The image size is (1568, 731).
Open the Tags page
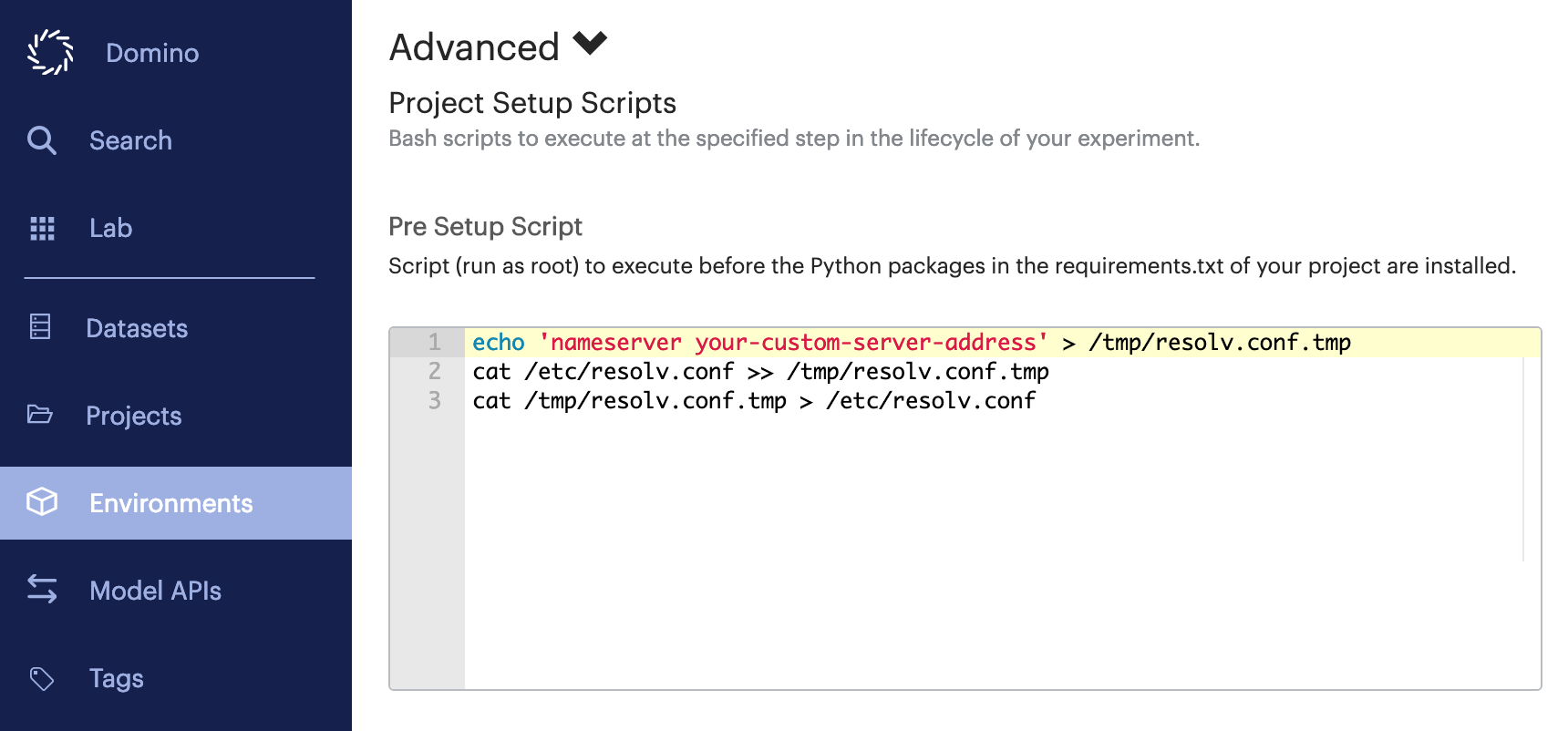(x=116, y=678)
